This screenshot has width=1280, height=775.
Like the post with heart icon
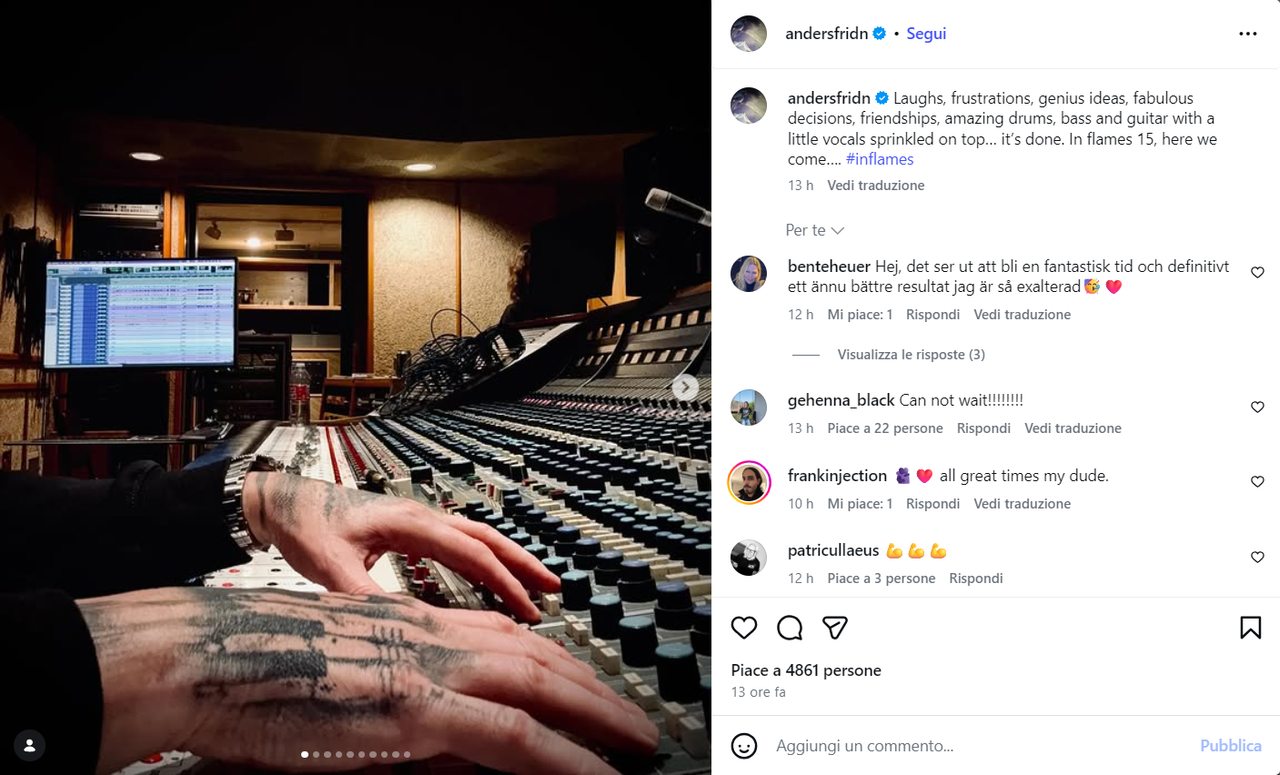[x=744, y=627]
